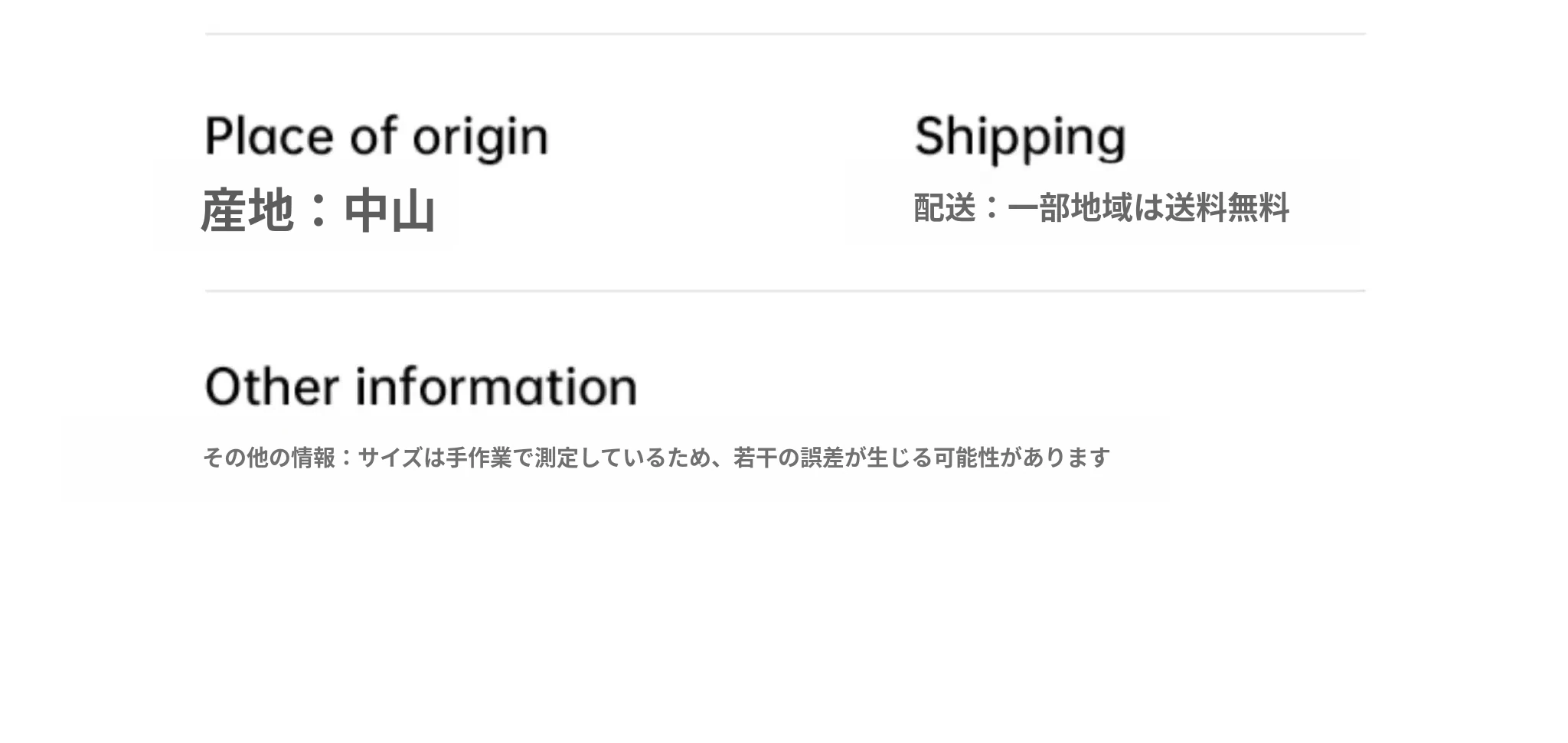The width and height of the screenshot is (1568, 743).
Task: Click the "配送" label characters
Action: tap(945, 208)
